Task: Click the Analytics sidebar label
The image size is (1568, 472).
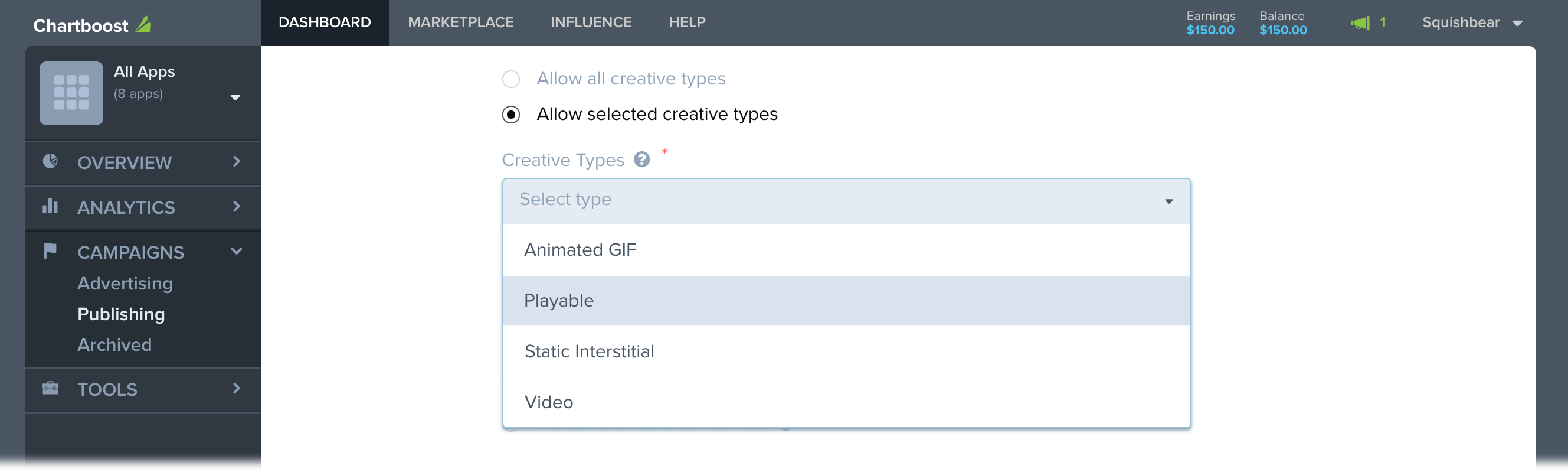Action: [126, 208]
